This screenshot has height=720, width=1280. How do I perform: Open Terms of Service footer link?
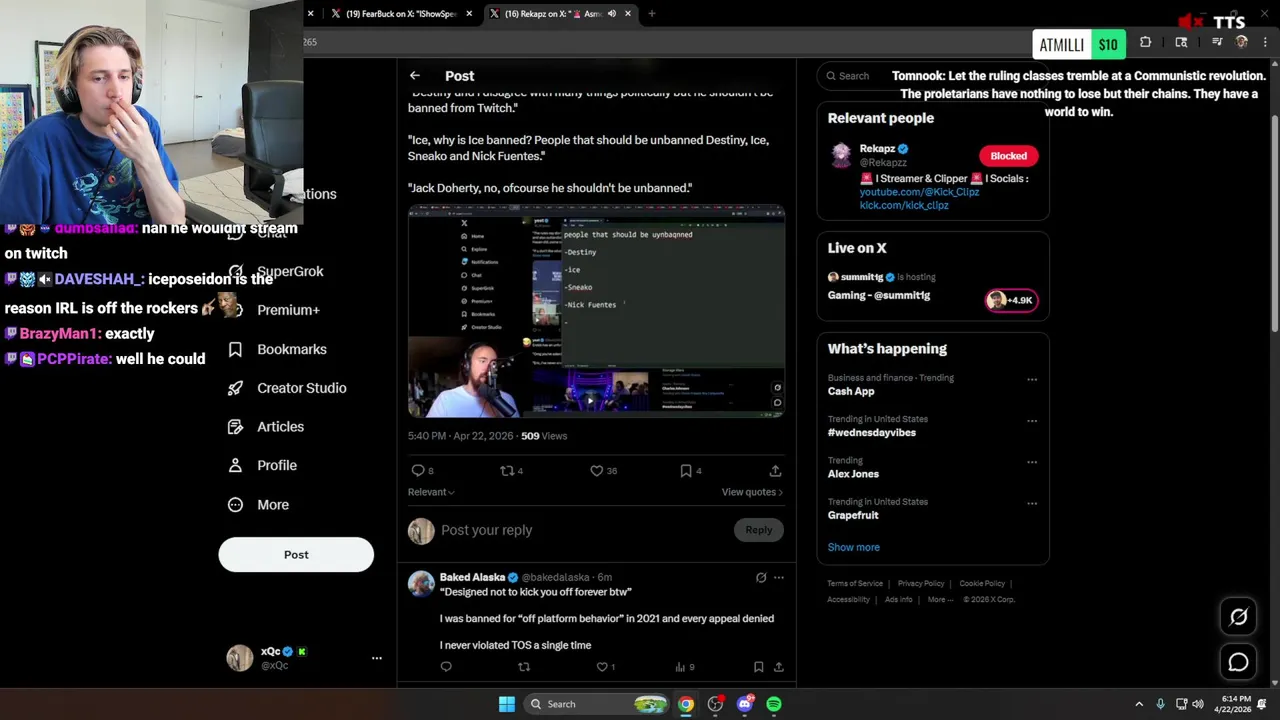[x=855, y=584]
